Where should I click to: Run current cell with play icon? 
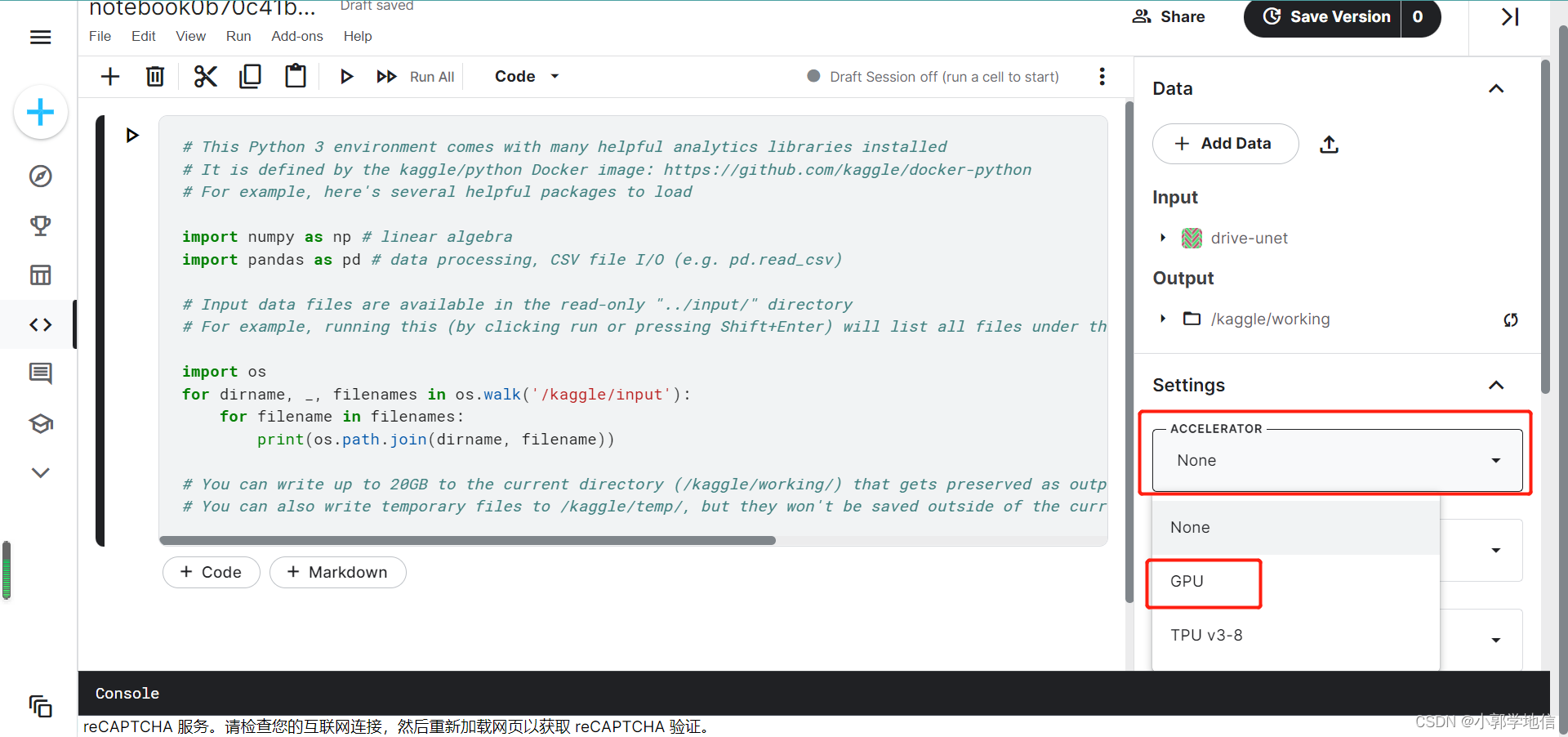click(x=346, y=76)
